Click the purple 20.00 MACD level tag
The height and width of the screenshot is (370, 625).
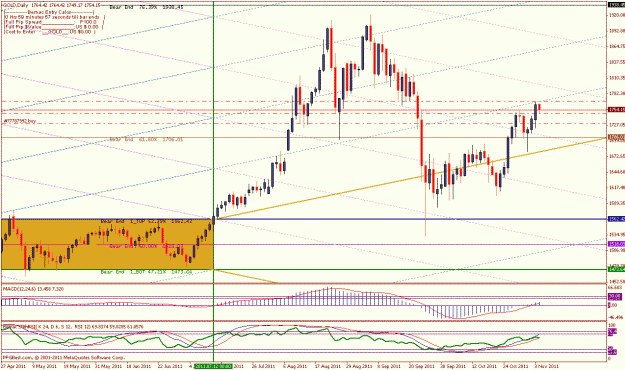click(x=615, y=296)
